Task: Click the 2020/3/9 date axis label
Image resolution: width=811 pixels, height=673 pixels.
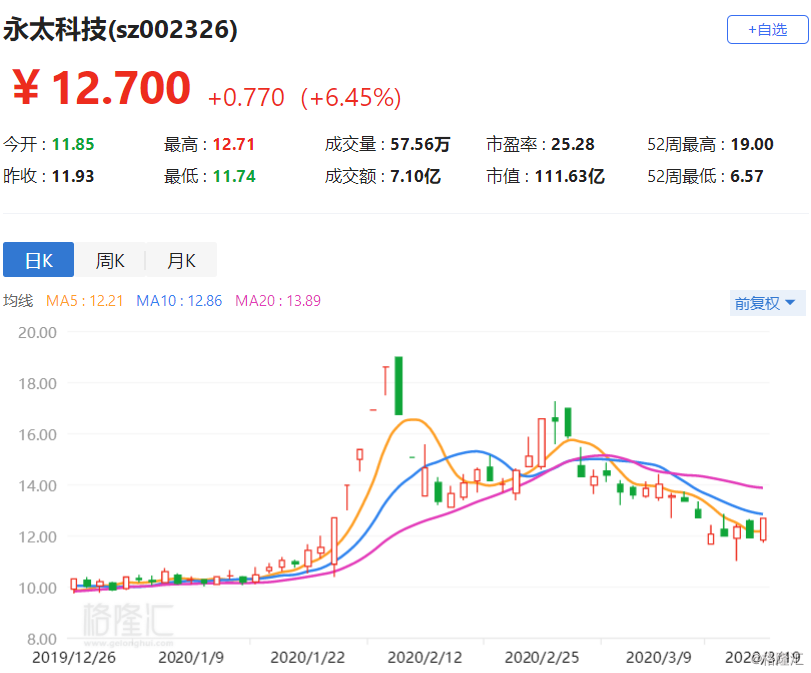Action: 658,657
